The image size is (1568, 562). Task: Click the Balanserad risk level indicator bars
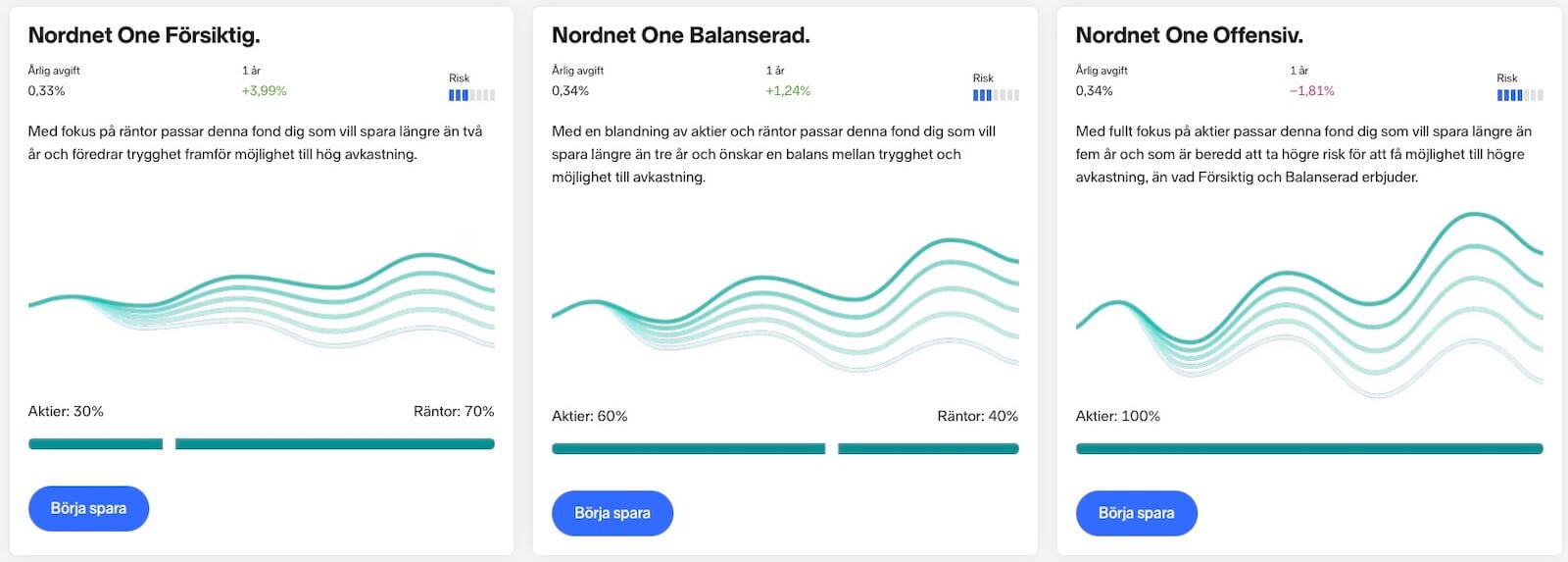pyautogui.click(x=996, y=95)
